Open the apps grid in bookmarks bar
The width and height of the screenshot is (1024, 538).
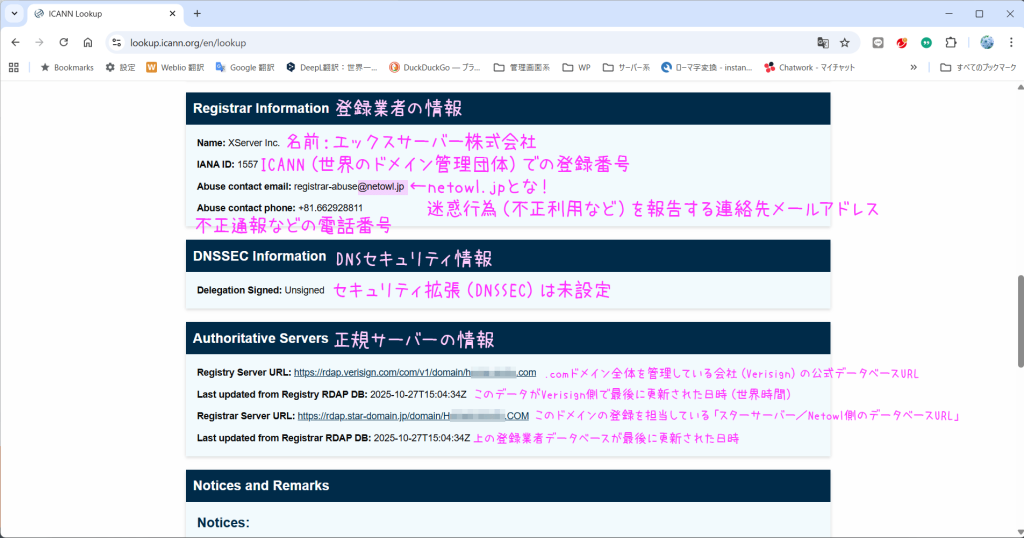pyautogui.click(x=14, y=67)
